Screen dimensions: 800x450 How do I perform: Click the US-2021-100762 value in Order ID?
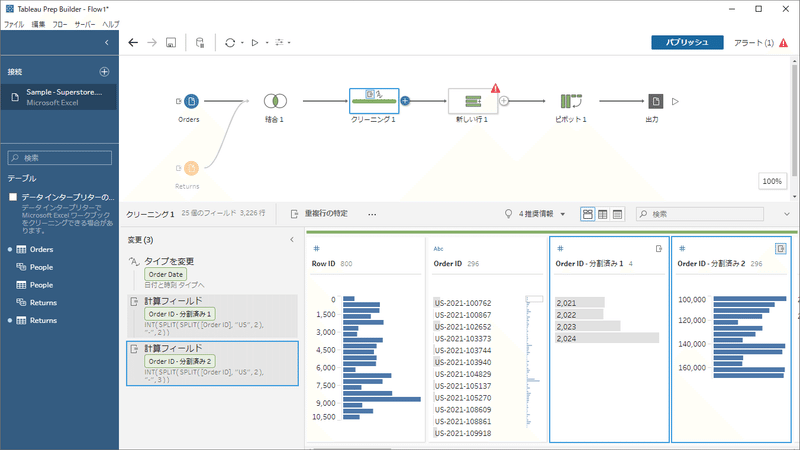(x=463, y=303)
